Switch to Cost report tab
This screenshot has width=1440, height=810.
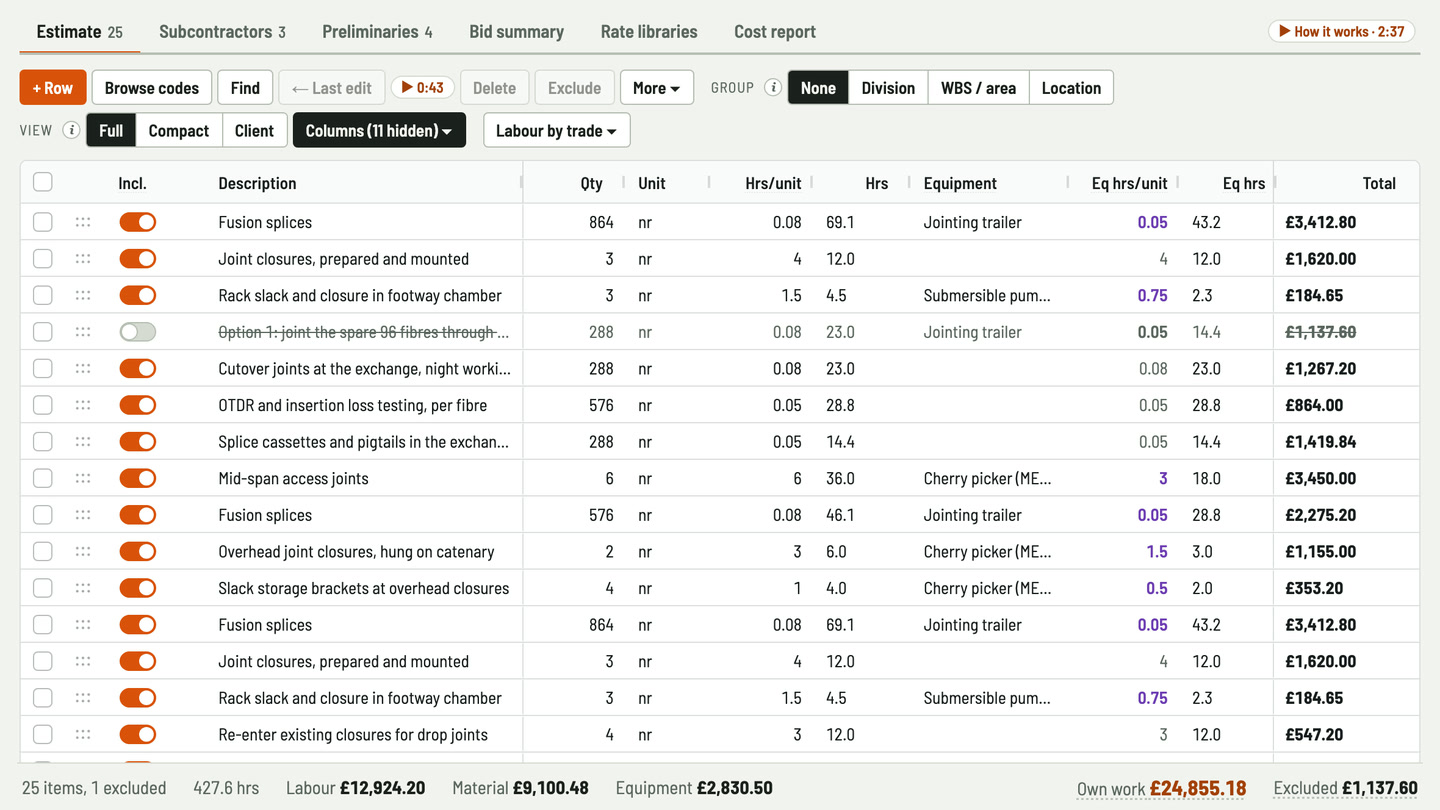[x=775, y=32]
